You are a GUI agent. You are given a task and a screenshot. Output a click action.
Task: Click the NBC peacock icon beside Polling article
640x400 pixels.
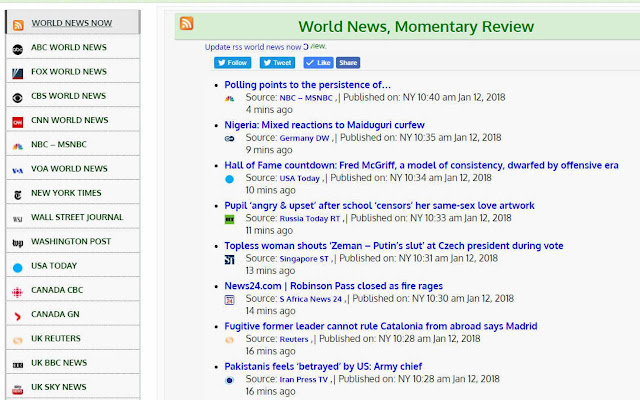point(229,98)
